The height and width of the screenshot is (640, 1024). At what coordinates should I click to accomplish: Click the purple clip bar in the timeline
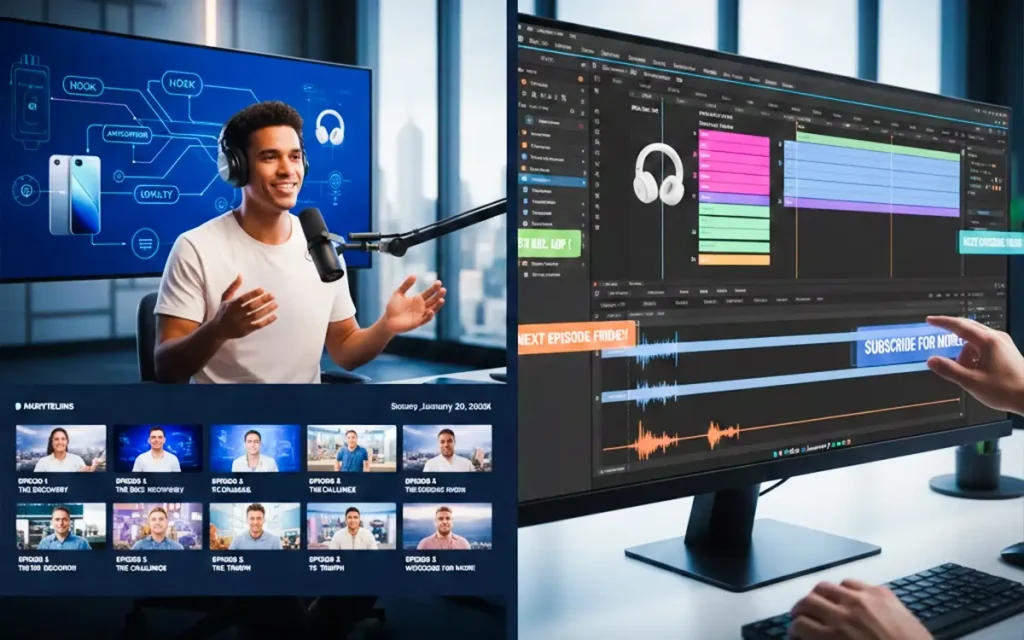pyautogui.click(x=871, y=207)
